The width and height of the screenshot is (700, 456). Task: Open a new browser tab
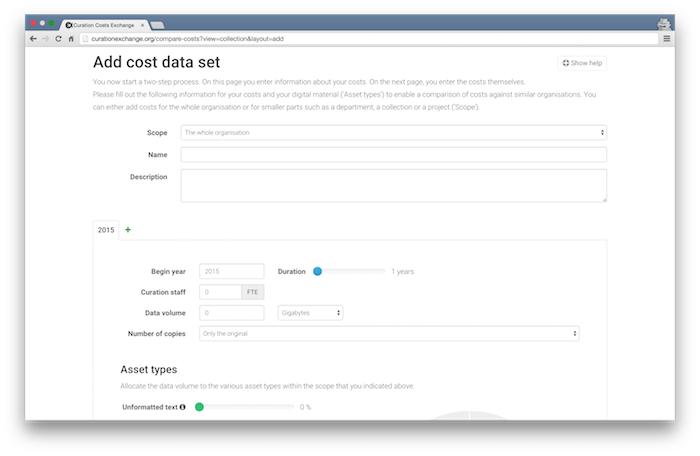[x=157, y=25]
